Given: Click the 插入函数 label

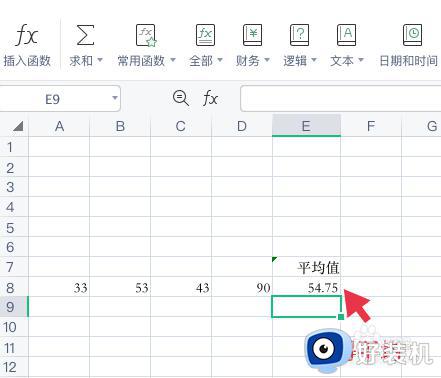Looking at the screenshot, I should (27, 61).
